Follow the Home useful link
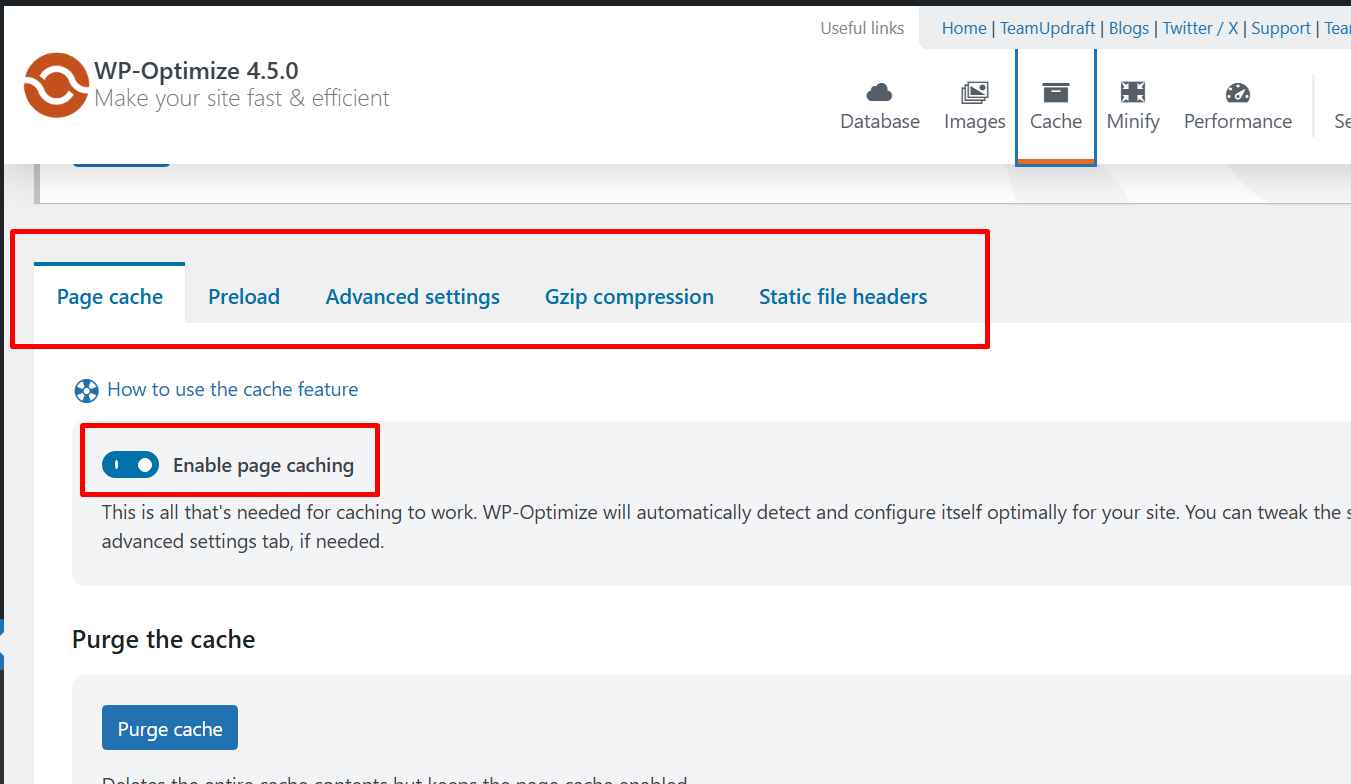1351x784 pixels. (964, 28)
